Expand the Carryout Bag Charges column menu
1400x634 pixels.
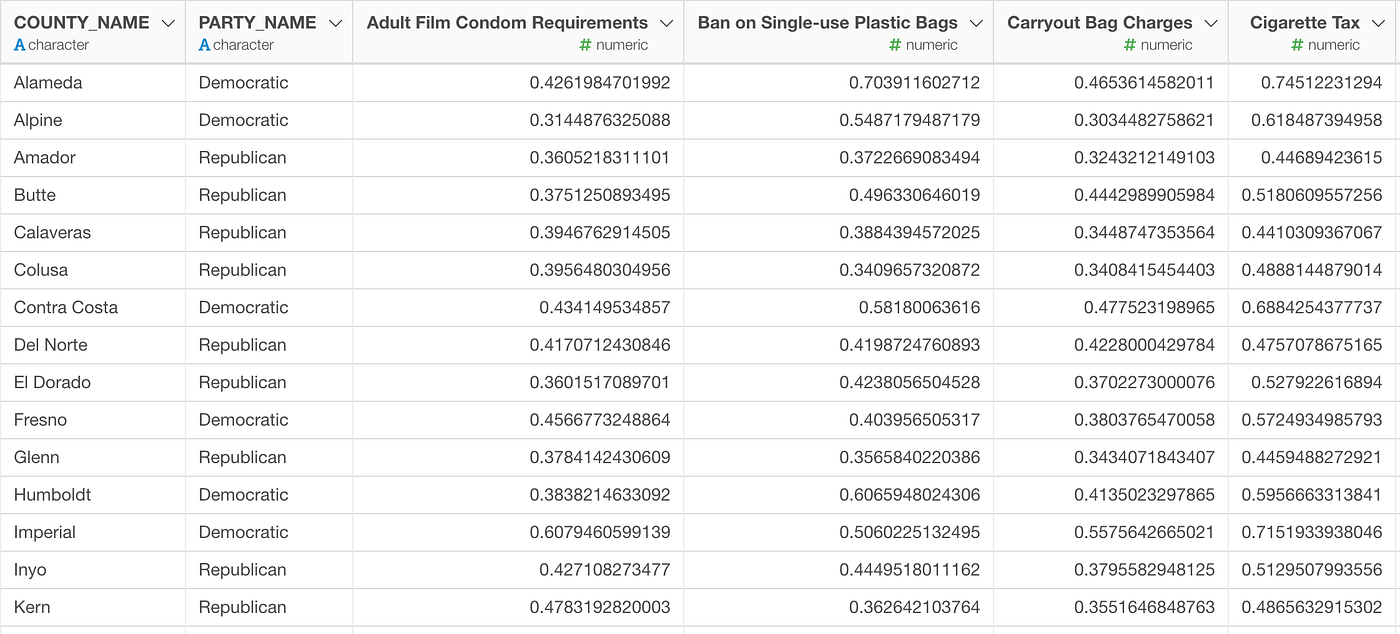coord(1211,23)
